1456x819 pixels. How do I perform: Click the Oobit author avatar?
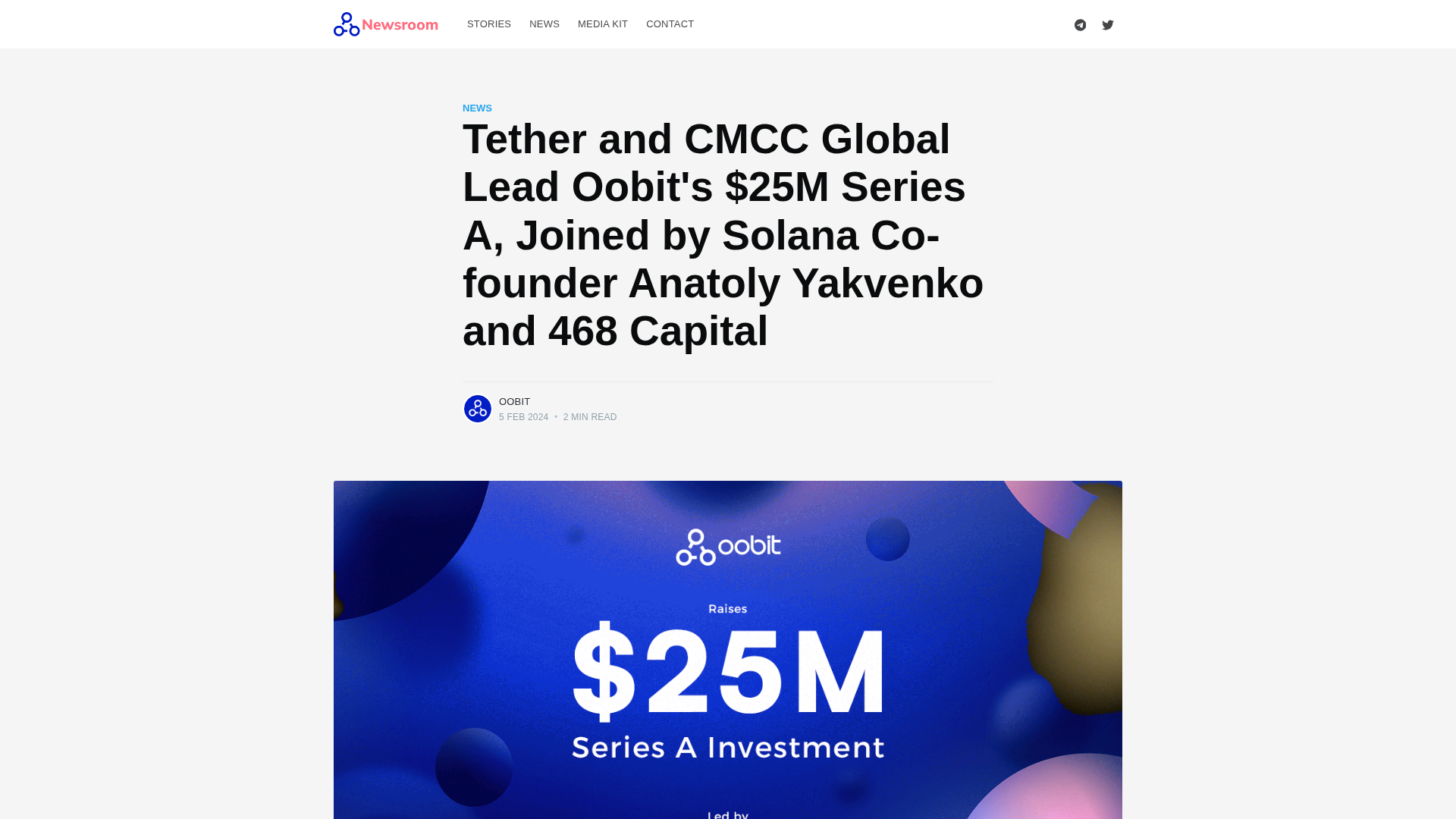[x=478, y=409]
